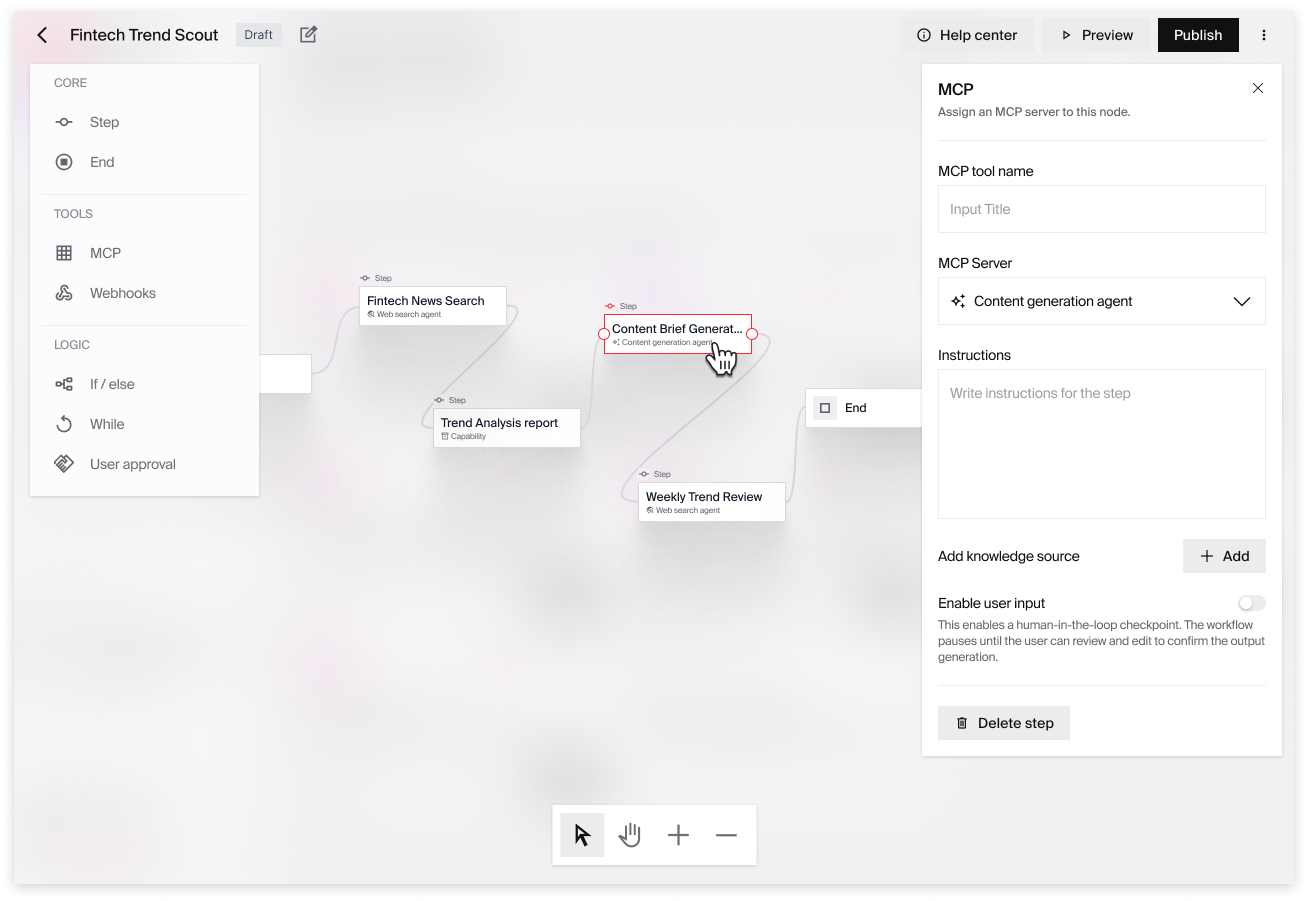1308x901 pixels.
Task: Select the End node tool in sidebar
Action: [101, 161]
